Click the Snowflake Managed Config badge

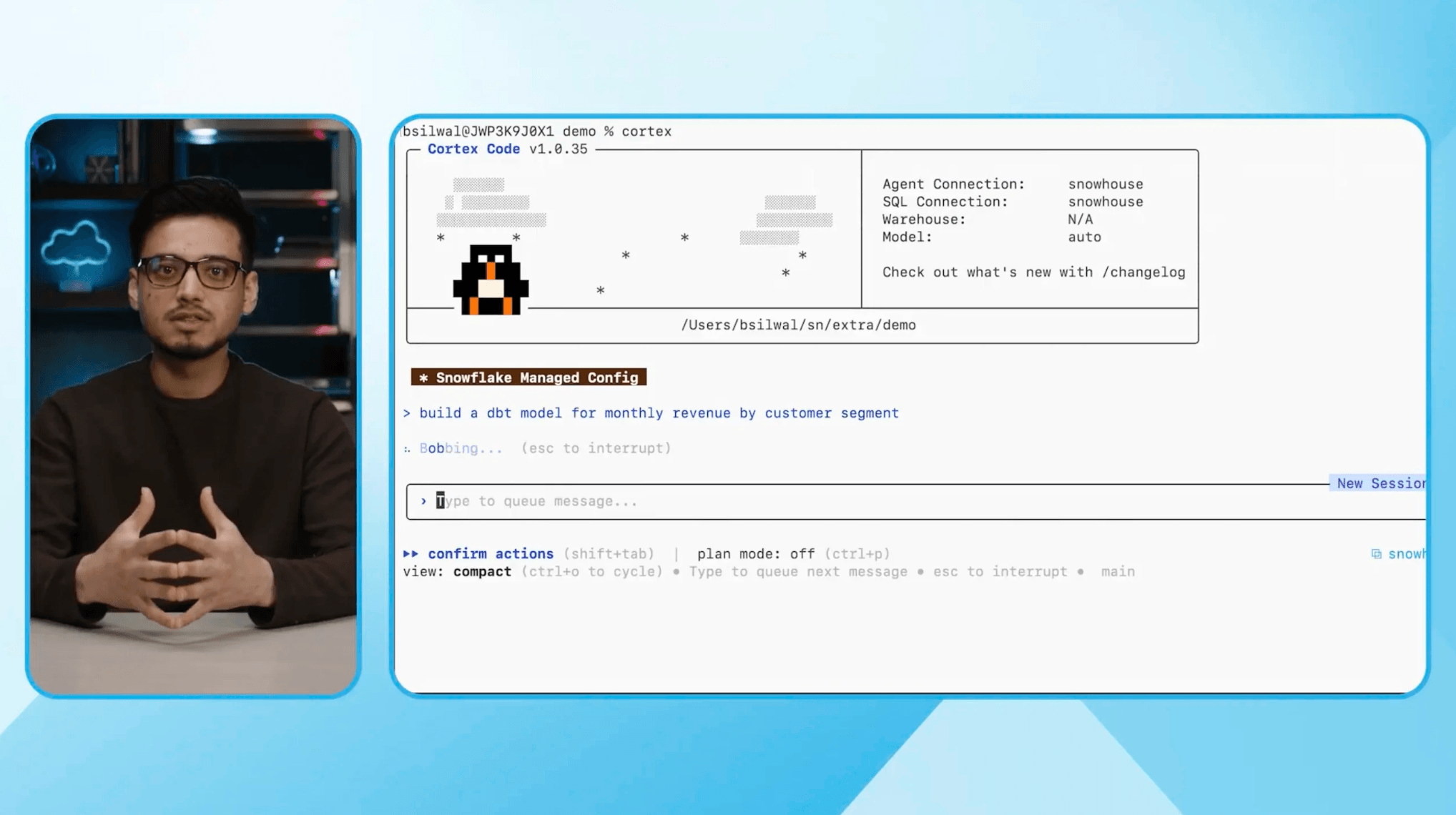528,377
